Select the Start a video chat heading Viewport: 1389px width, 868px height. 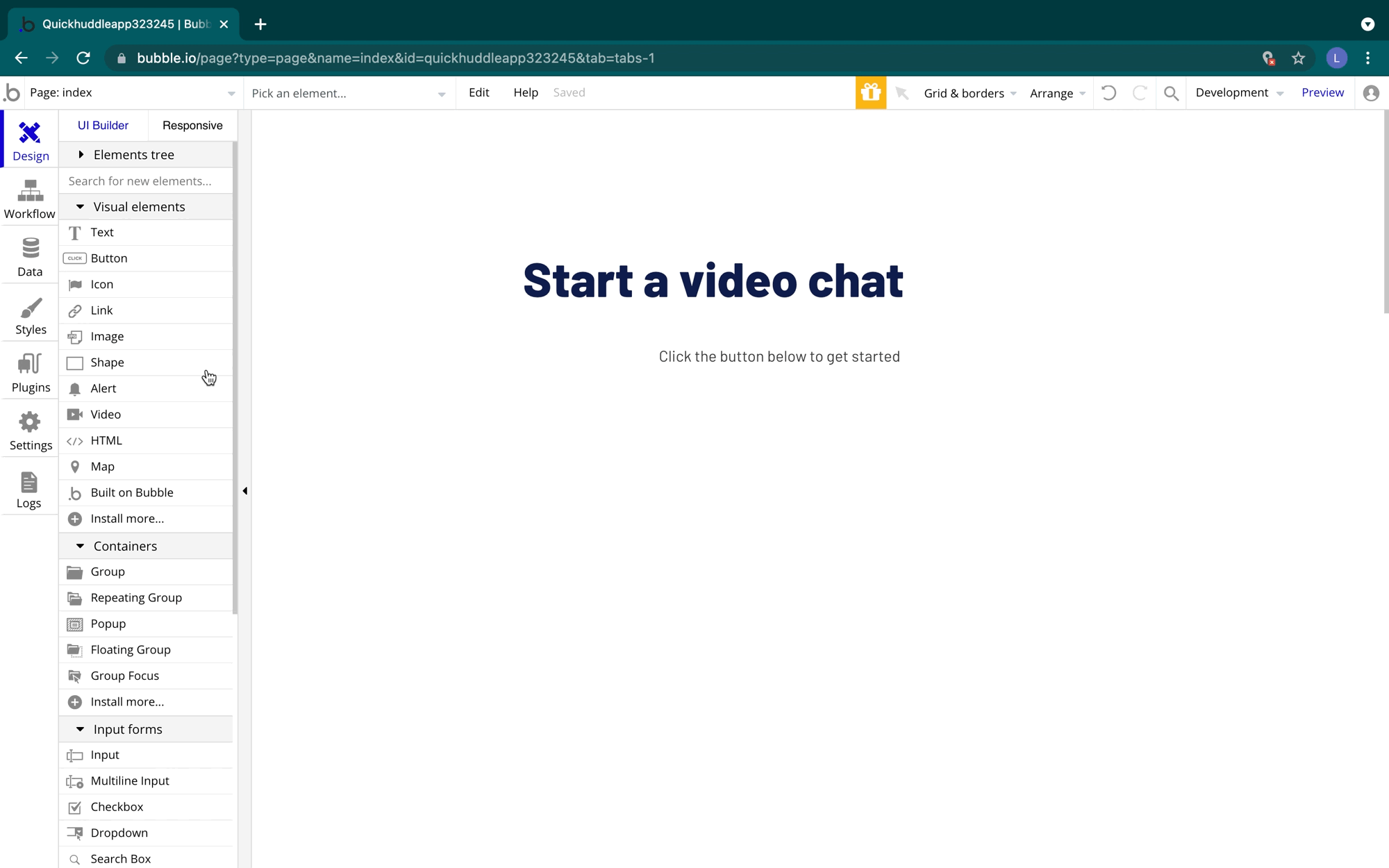point(713,281)
